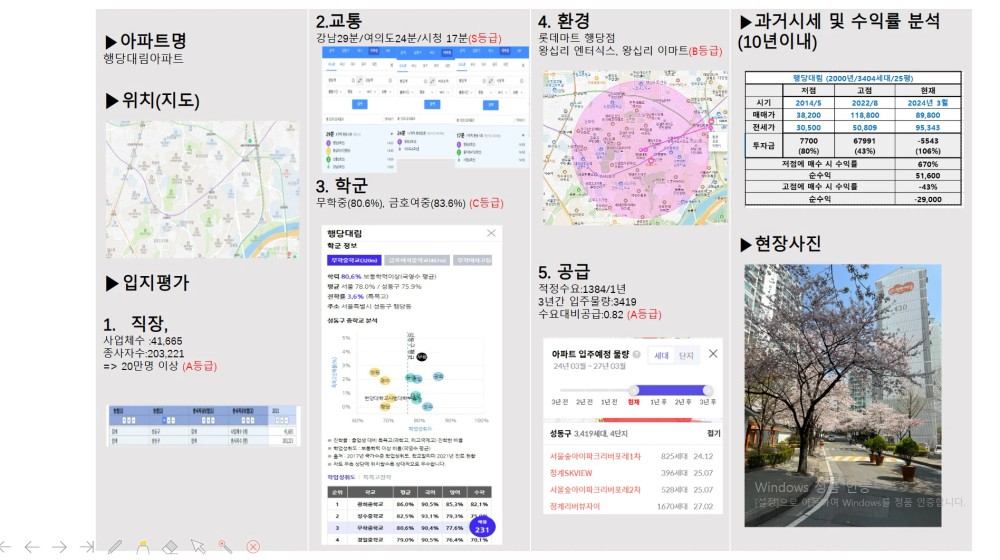The height and width of the screenshot is (560, 1000).
Task: Click 성동구 3,419세대, 4단지 summary text
Action: pyautogui.click(x=588, y=433)
